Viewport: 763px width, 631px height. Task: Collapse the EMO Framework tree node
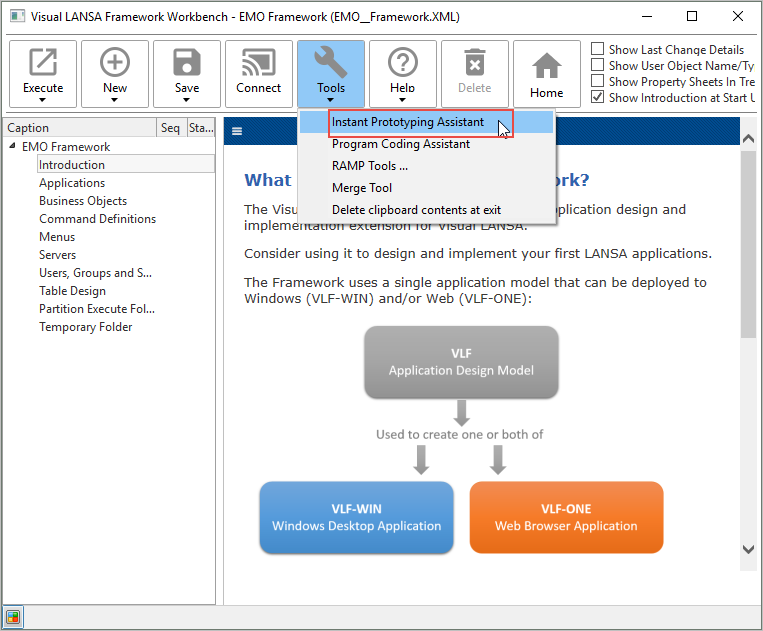(13, 146)
